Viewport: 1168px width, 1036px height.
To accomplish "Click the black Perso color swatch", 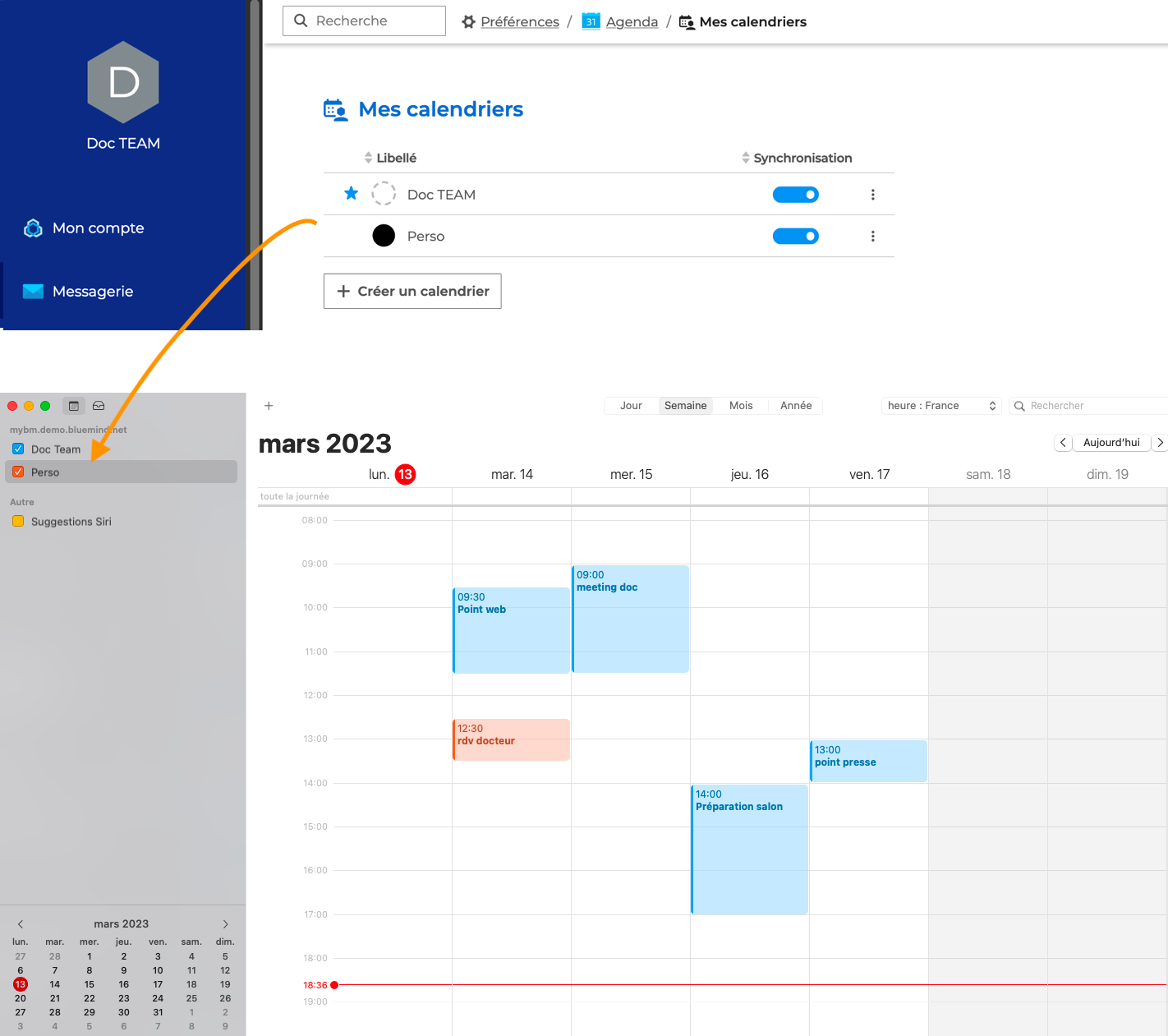I will [384, 237].
